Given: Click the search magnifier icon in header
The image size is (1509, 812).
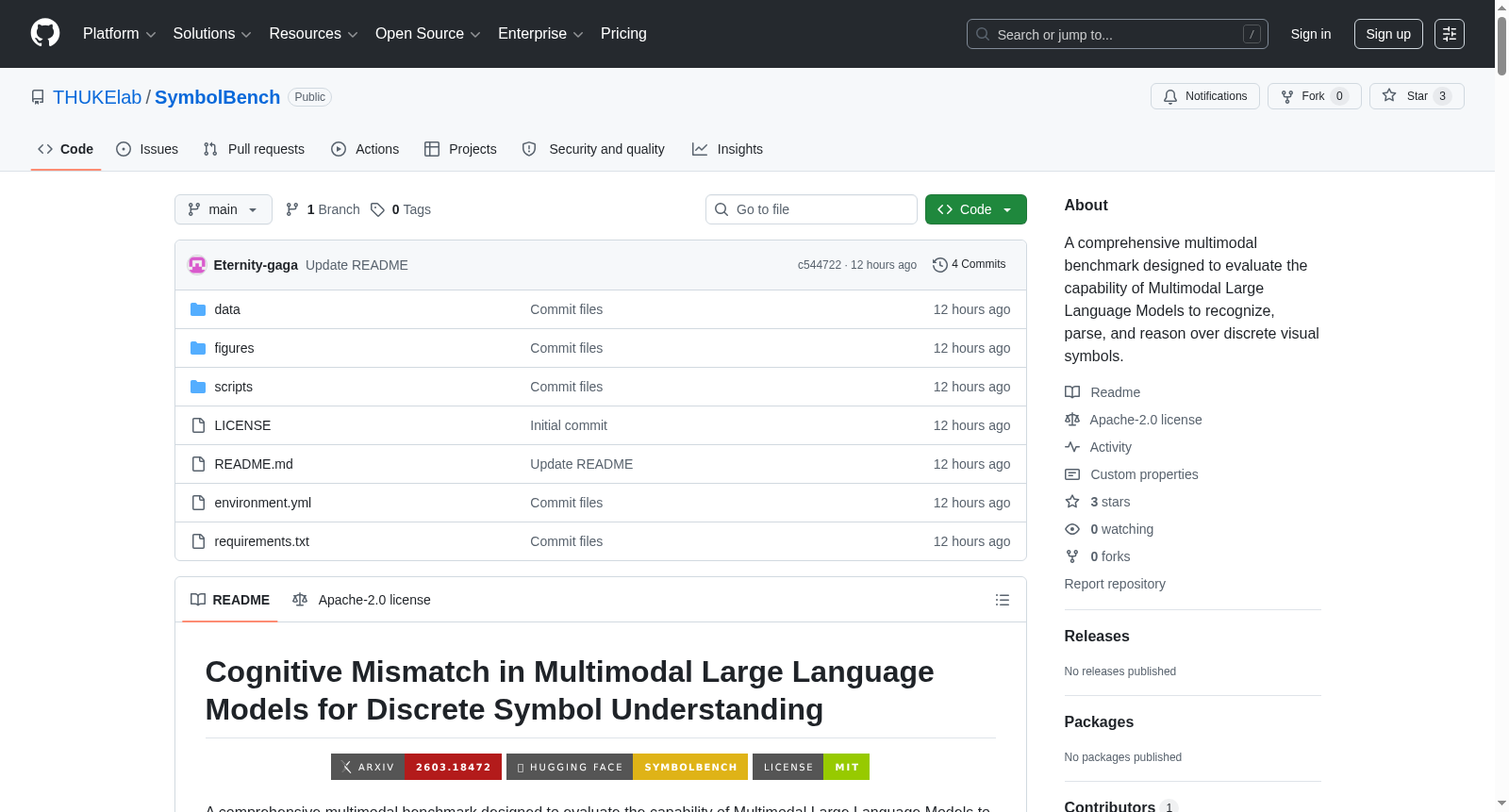Looking at the screenshot, I should tap(983, 34).
